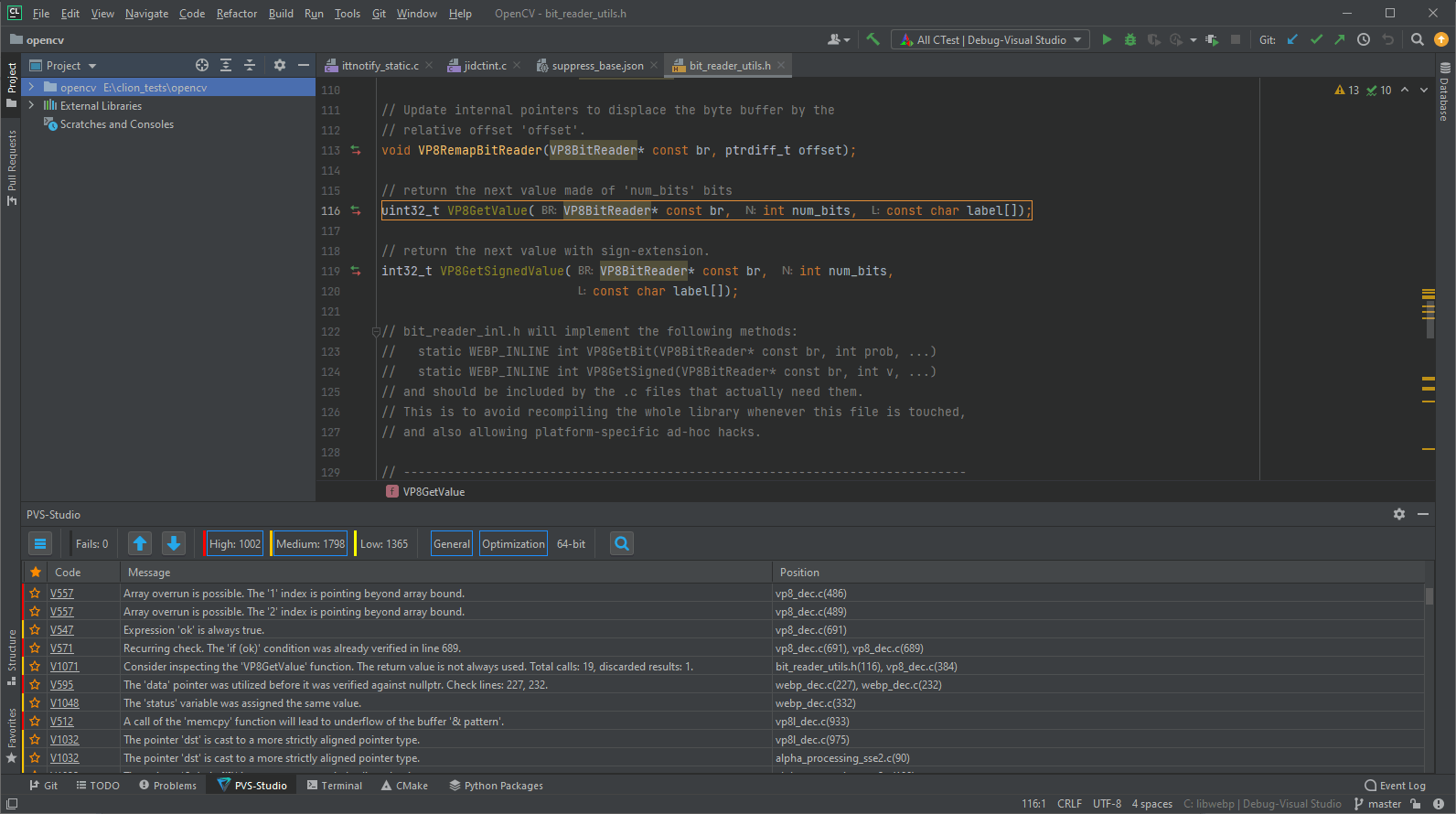Open Search Everywhere magnifier
1456x814 pixels.
pos(1417,39)
